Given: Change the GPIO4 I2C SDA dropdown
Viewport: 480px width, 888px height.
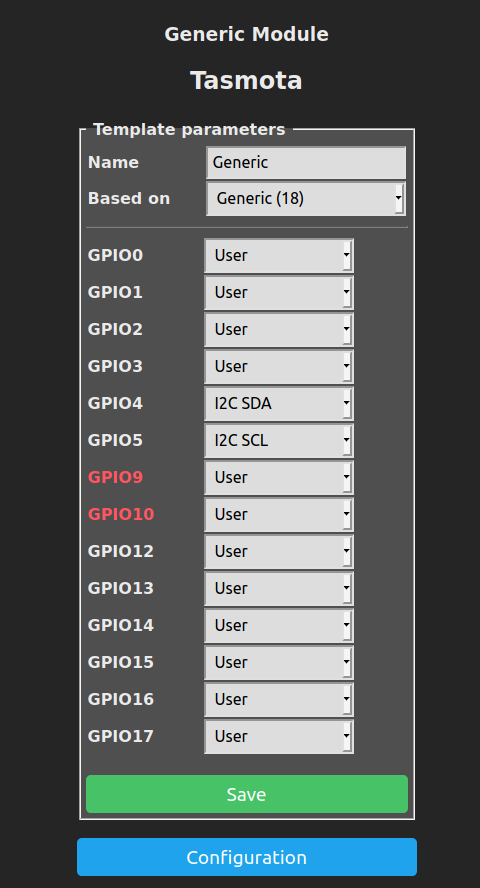Looking at the screenshot, I should click(x=279, y=403).
